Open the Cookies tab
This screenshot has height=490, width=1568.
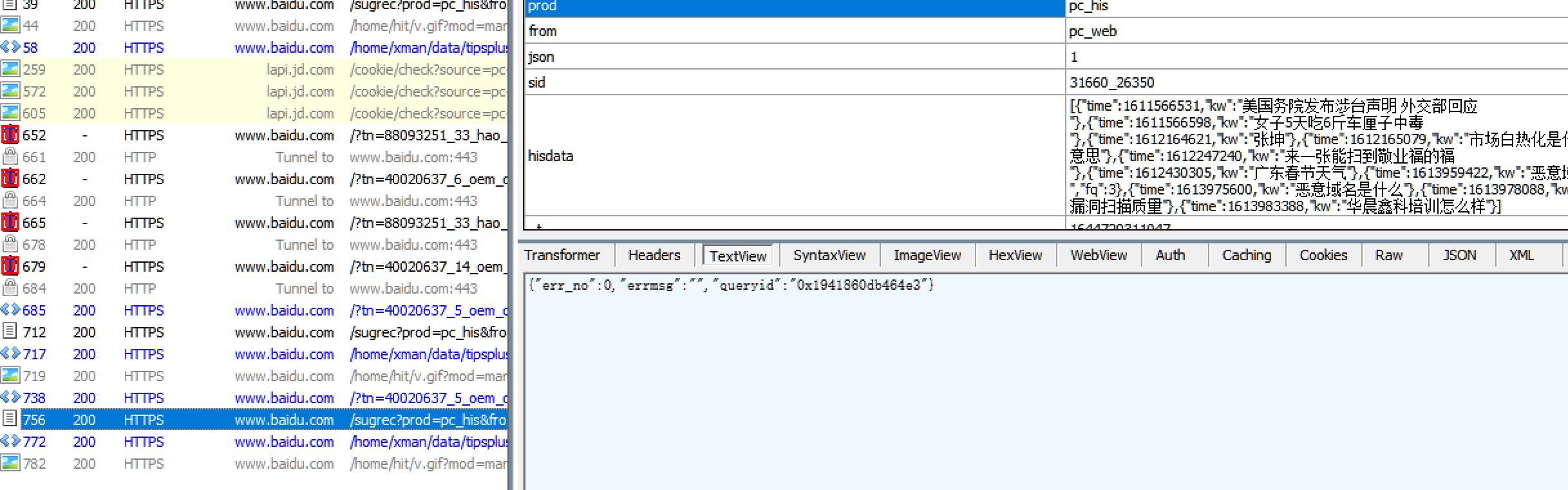[1323, 256]
